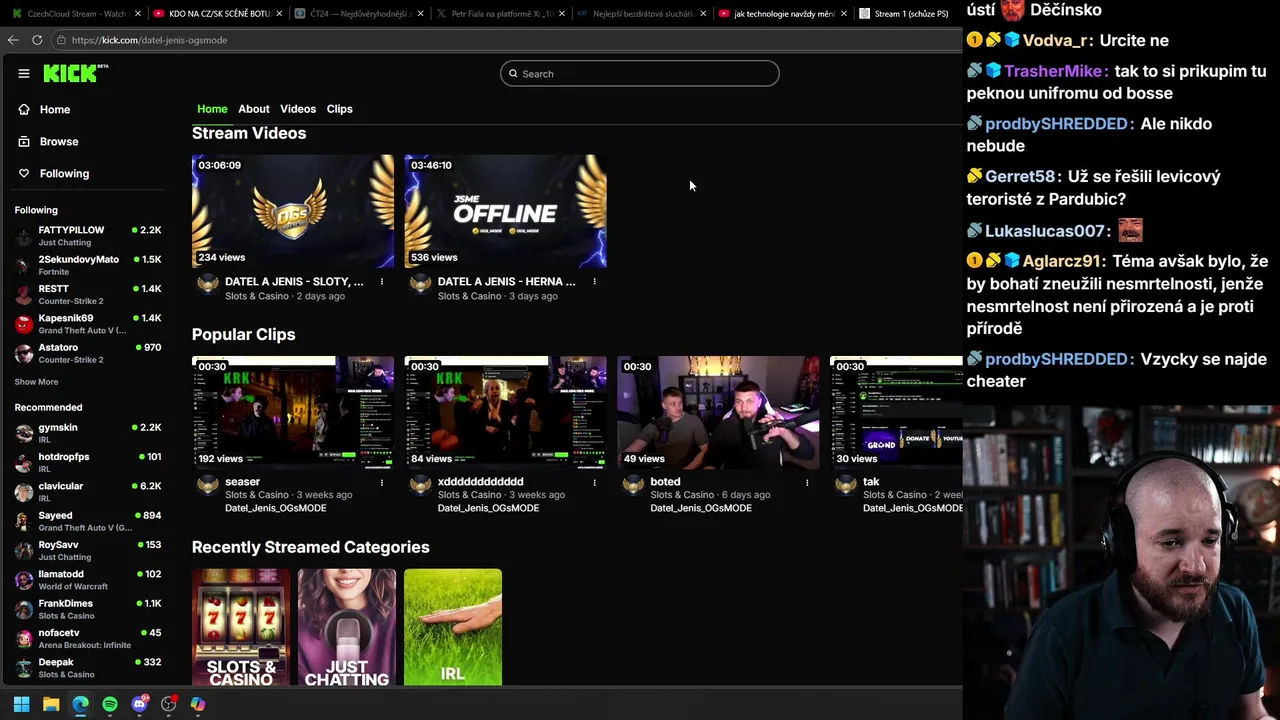Play the seaser clip thumbnail

pyautogui.click(x=293, y=412)
